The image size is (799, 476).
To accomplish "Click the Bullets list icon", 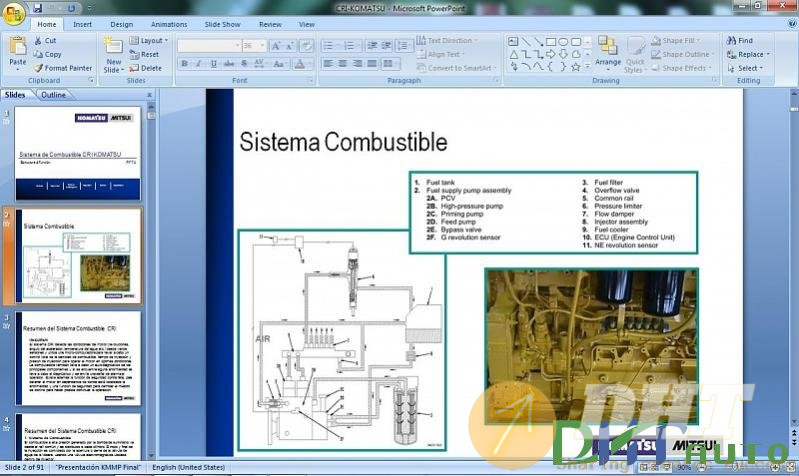I will (x=330, y=46).
